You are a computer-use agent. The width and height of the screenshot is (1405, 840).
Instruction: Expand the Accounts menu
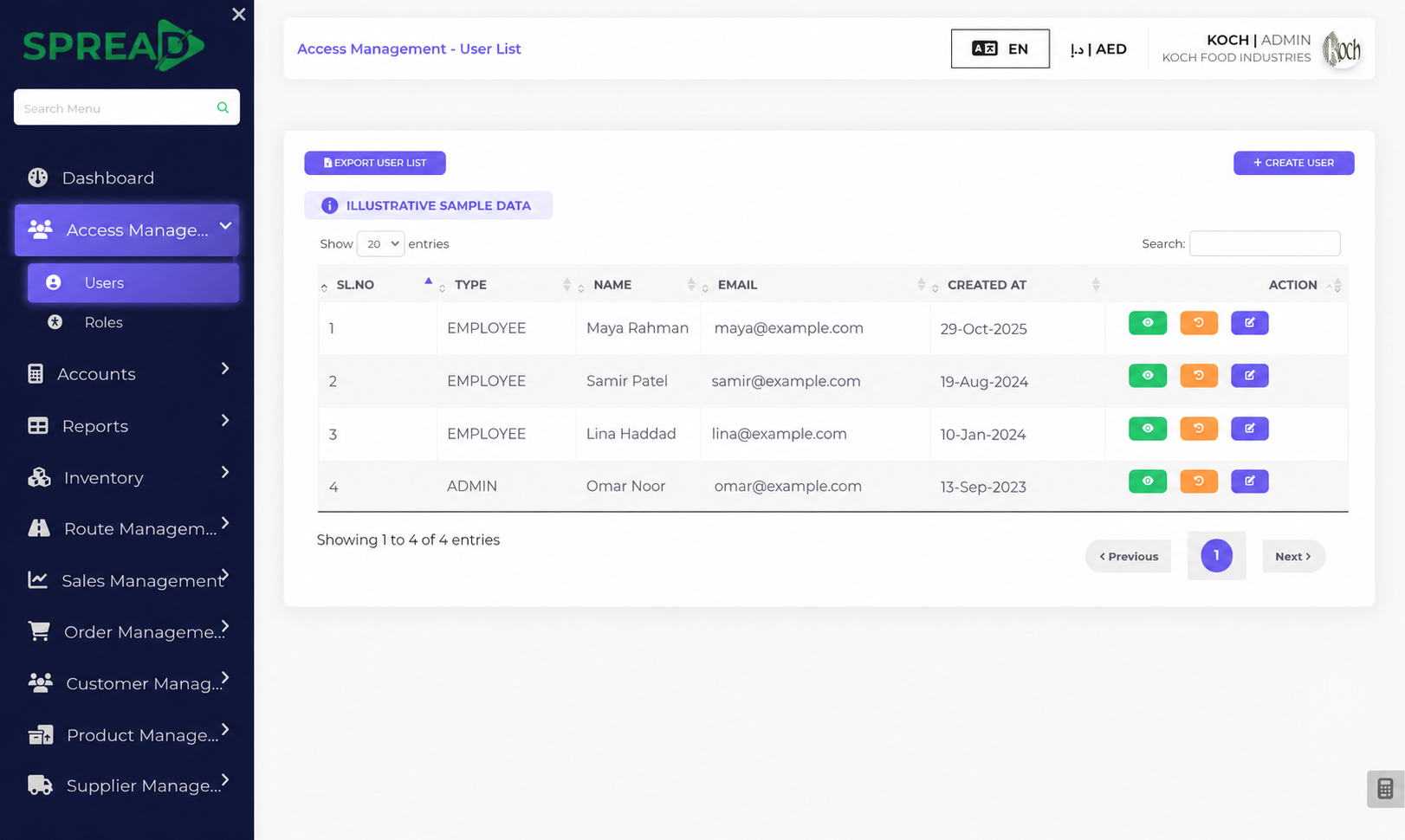126,373
